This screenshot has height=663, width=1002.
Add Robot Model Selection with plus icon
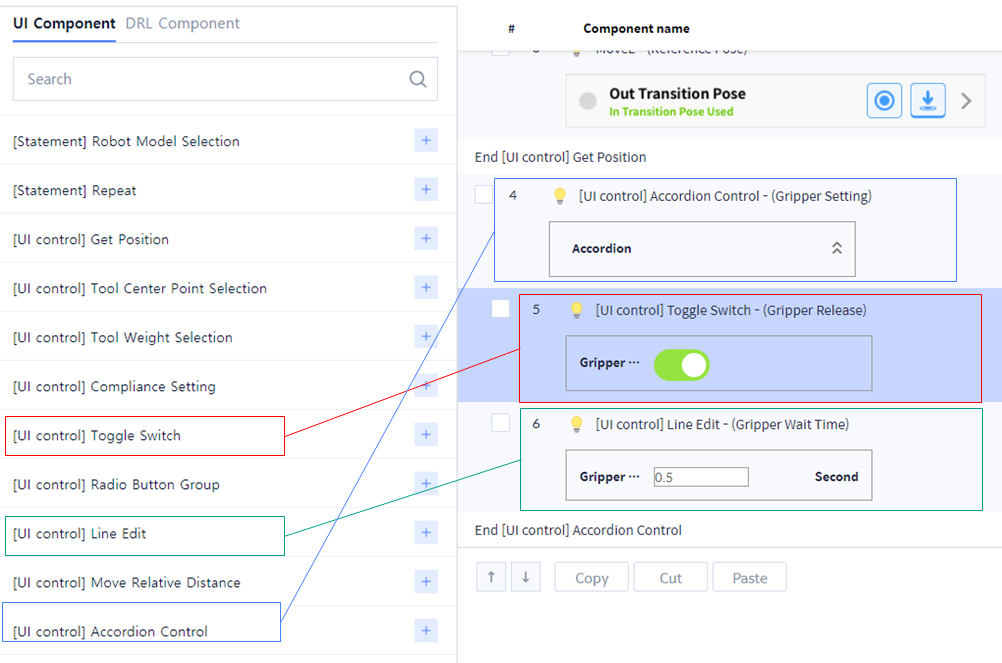tap(426, 141)
